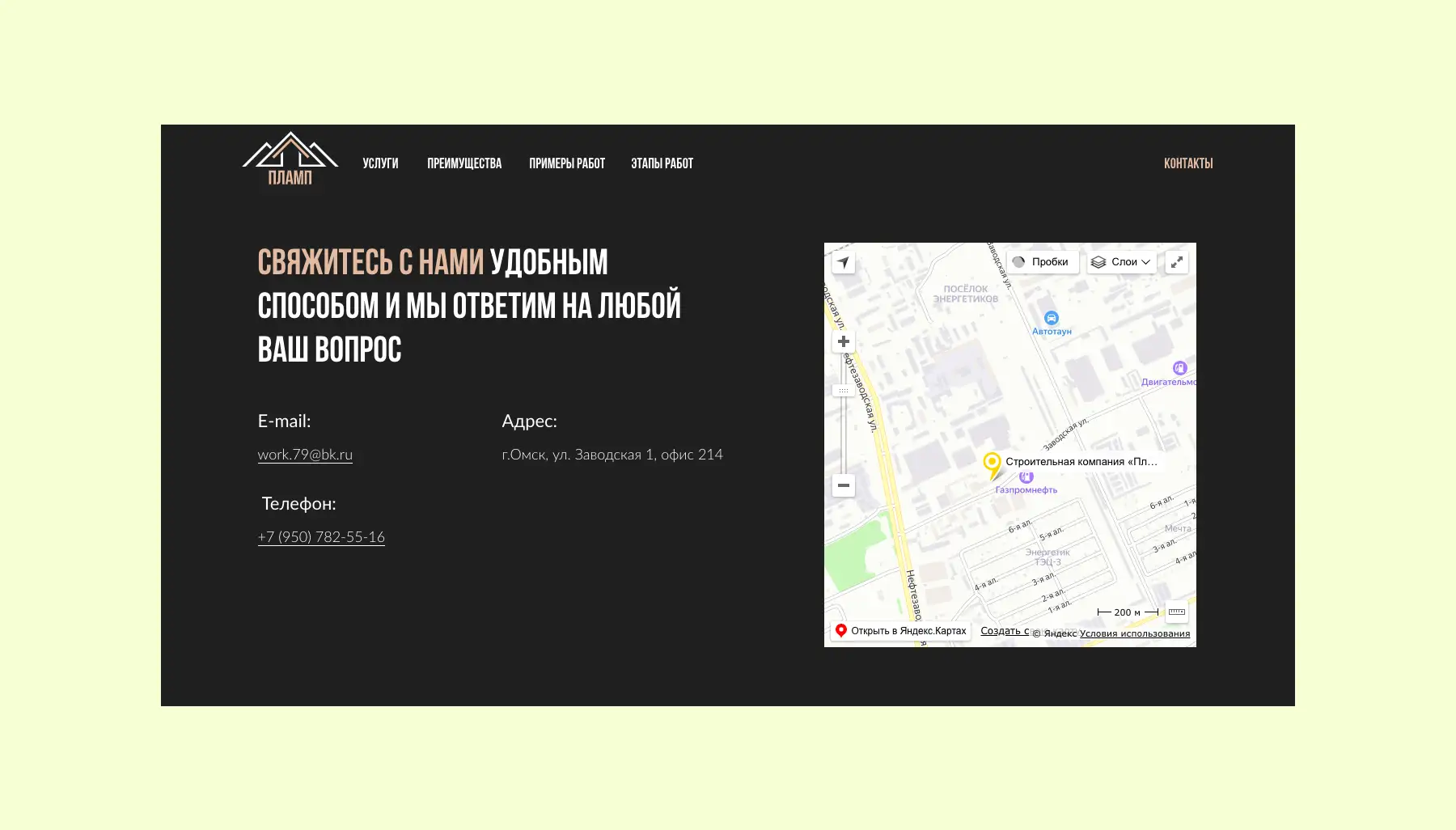Click the Двигательмонтаж map marker icon
Viewport: 1456px width, 830px height.
1179,368
